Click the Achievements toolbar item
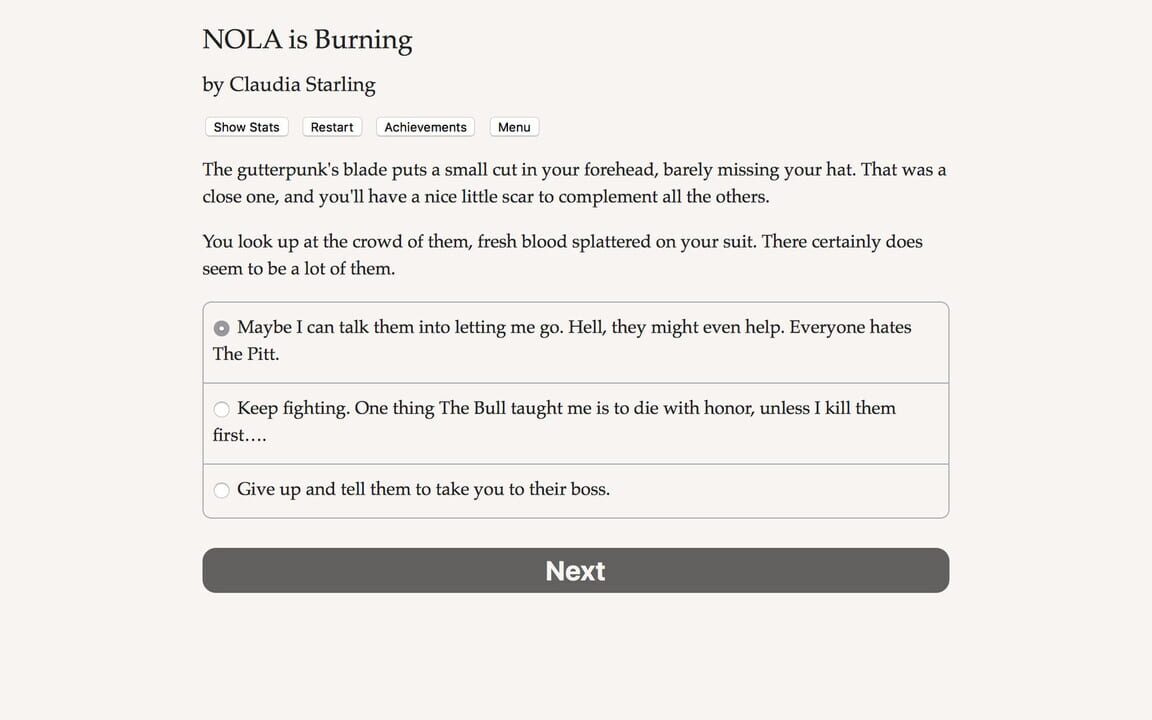This screenshot has width=1152, height=720. [424, 127]
